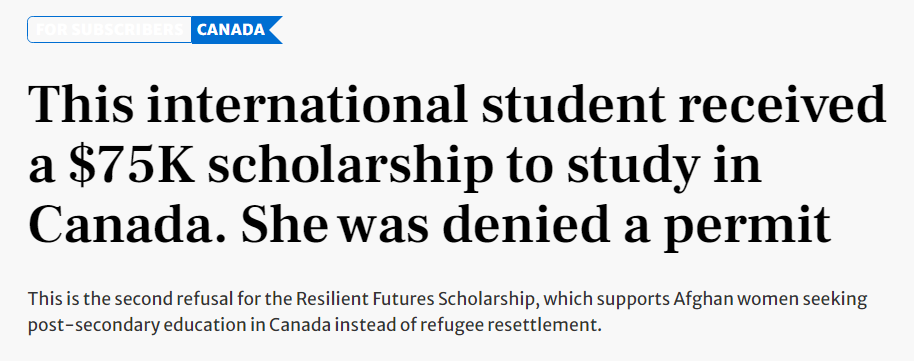The image size is (914, 361).
Task: Click 'Resilient Futures Scholarship' in the summary
Action: [415, 300]
